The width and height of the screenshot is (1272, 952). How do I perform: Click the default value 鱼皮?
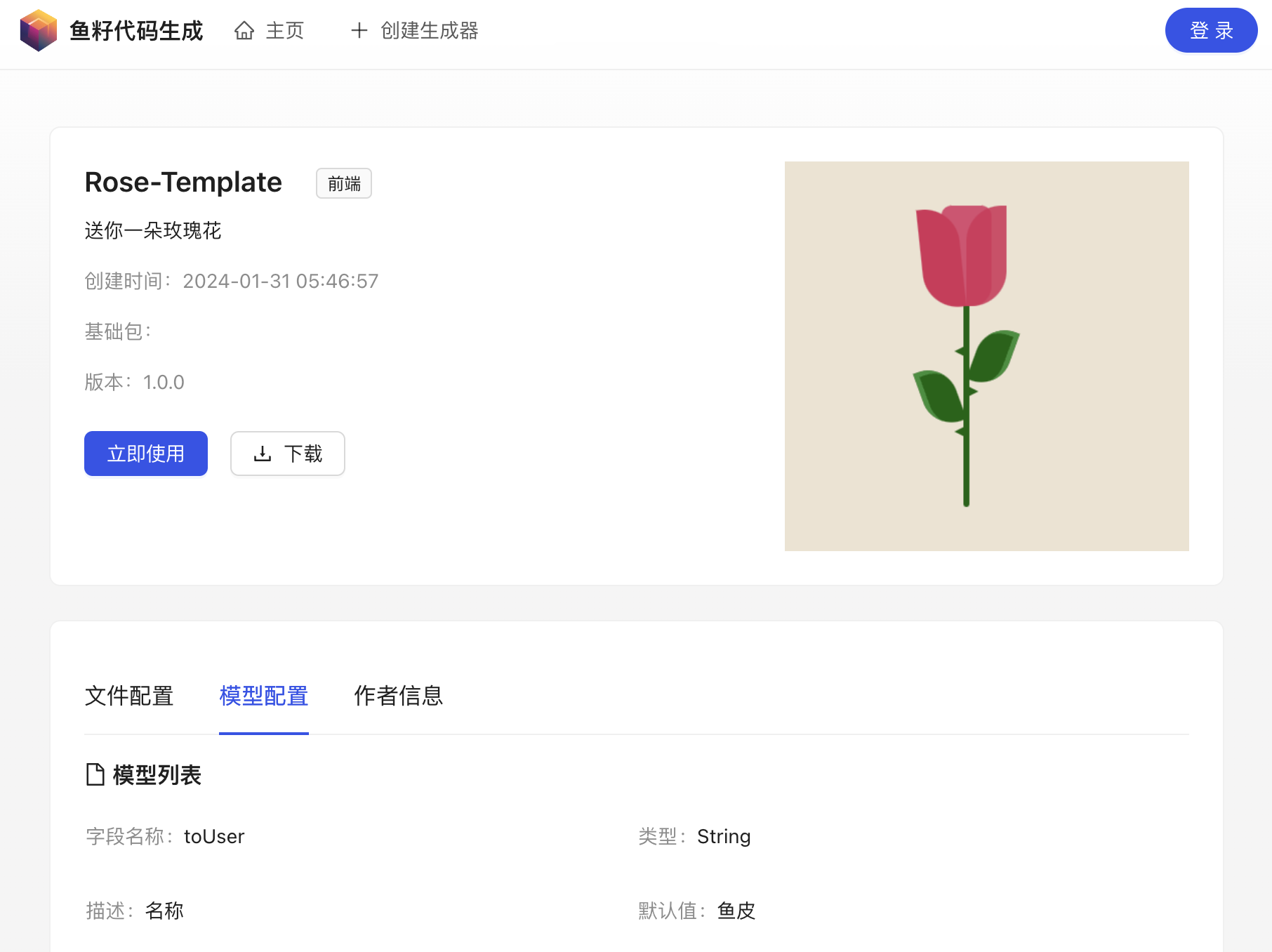(736, 911)
